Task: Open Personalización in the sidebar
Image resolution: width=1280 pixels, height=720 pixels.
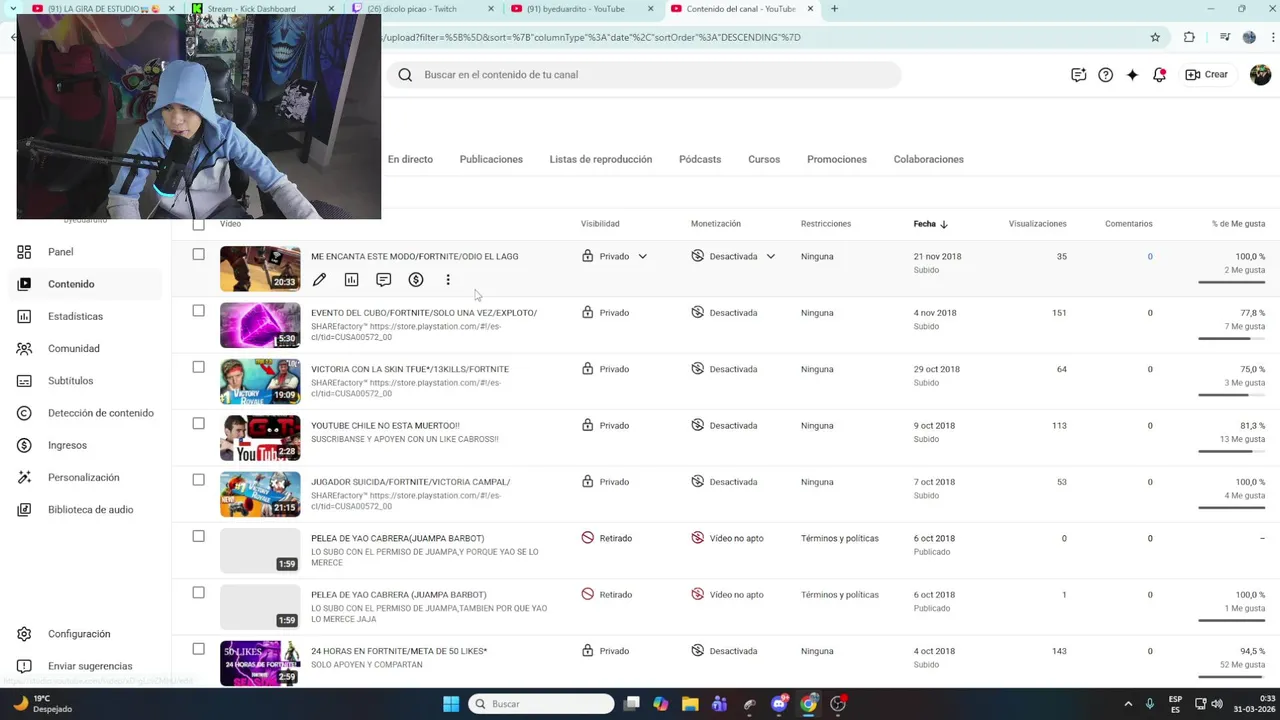Action: tap(83, 477)
